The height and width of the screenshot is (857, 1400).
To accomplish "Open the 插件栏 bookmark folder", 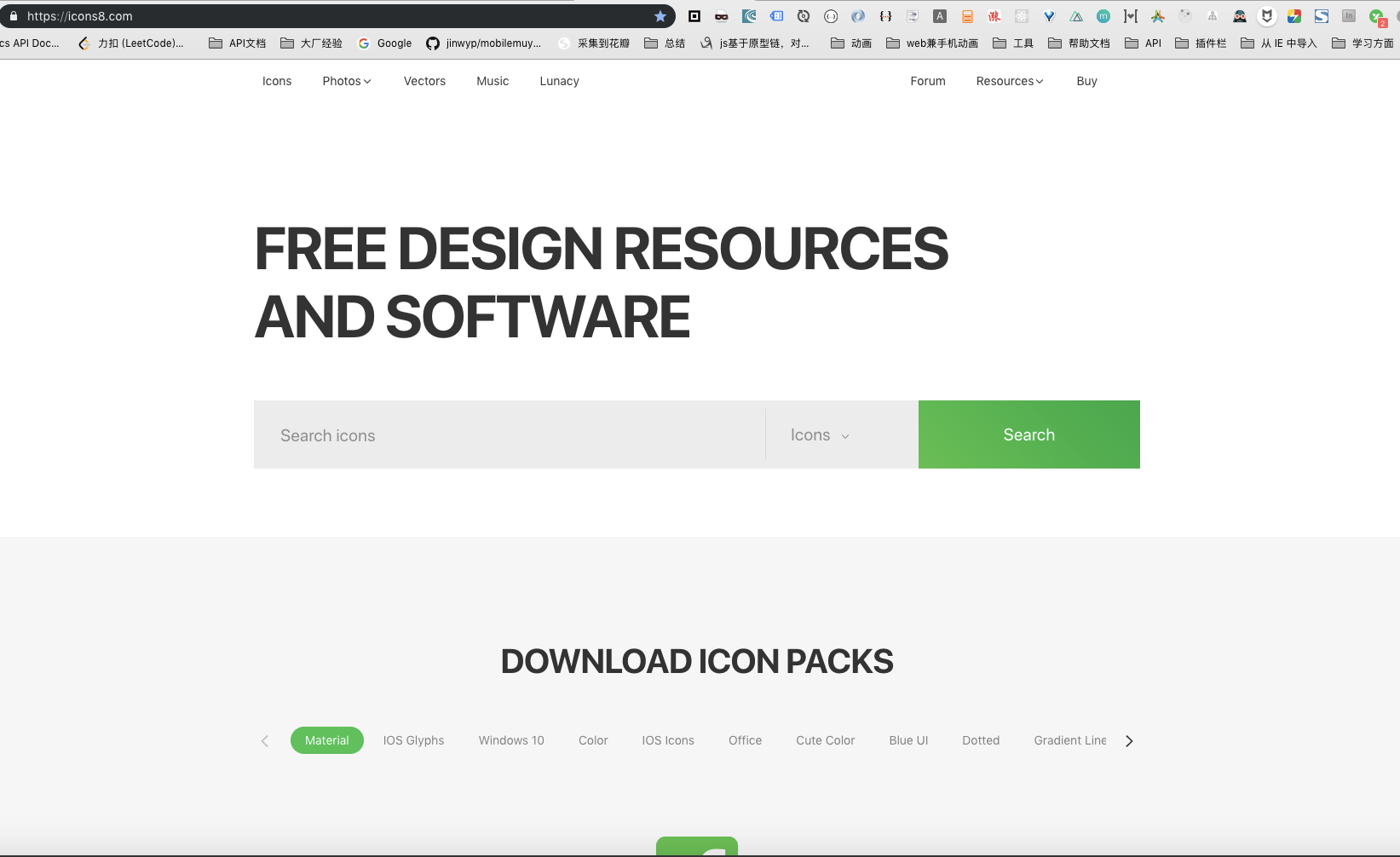I will [1201, 43].
